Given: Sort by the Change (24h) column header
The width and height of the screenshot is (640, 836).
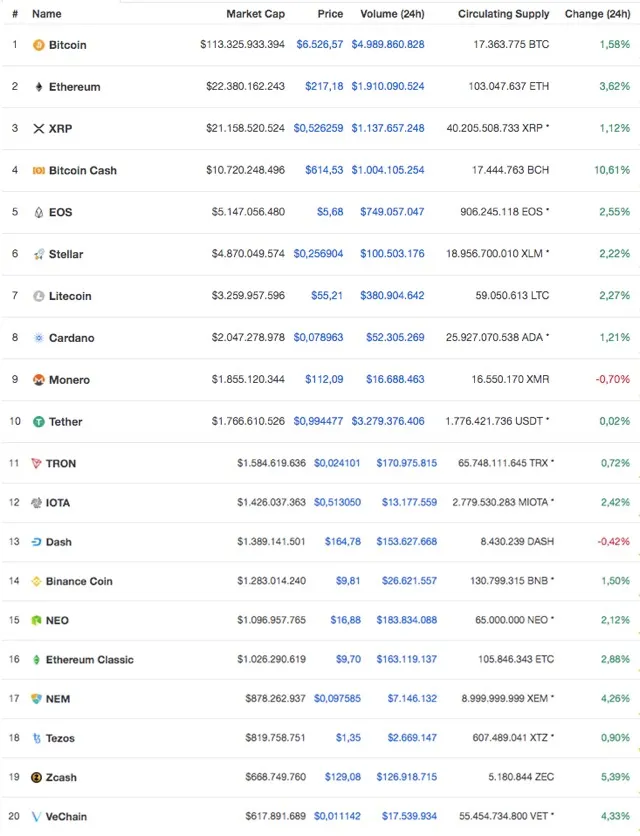Looking at the screenshot, I should [597, 14].
